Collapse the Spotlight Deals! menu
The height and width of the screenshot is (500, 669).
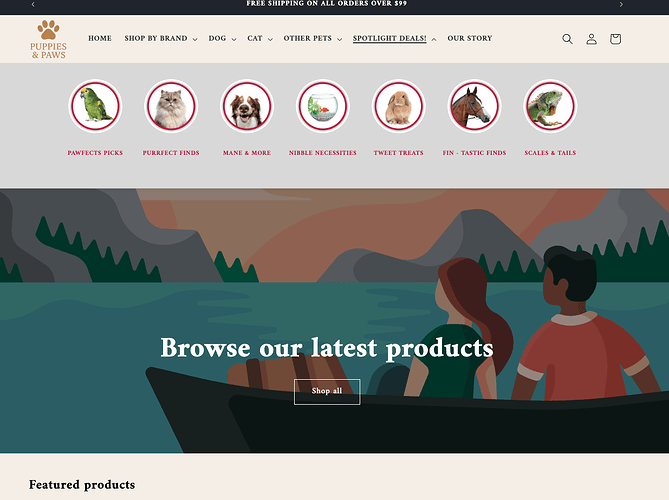tap(394, 38)
